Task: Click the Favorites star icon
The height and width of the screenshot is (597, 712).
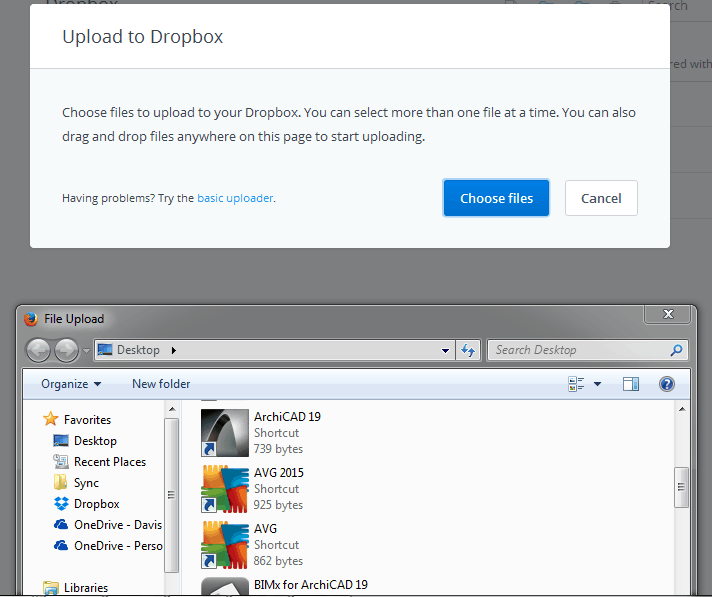Action: [50, 419]
